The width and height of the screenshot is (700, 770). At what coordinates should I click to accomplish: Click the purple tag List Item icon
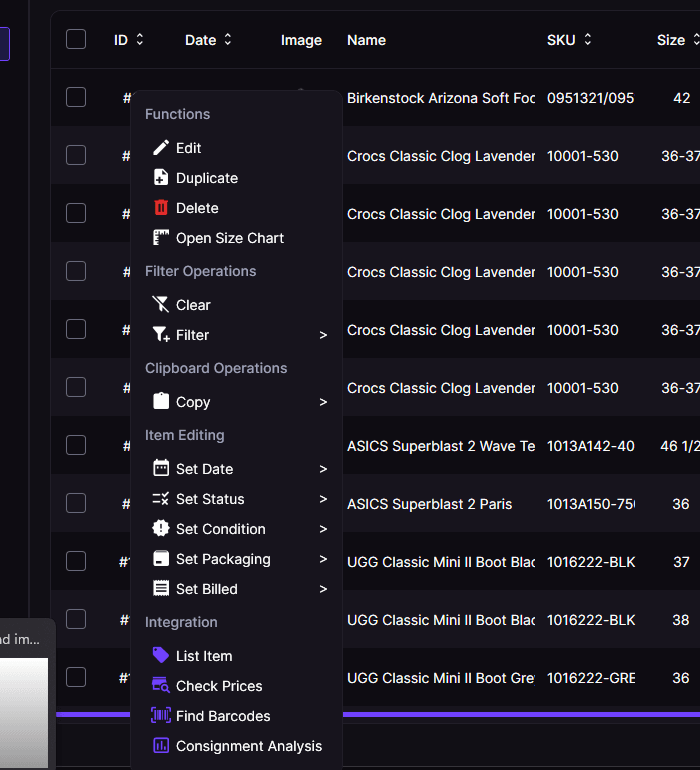coord(161,655)
